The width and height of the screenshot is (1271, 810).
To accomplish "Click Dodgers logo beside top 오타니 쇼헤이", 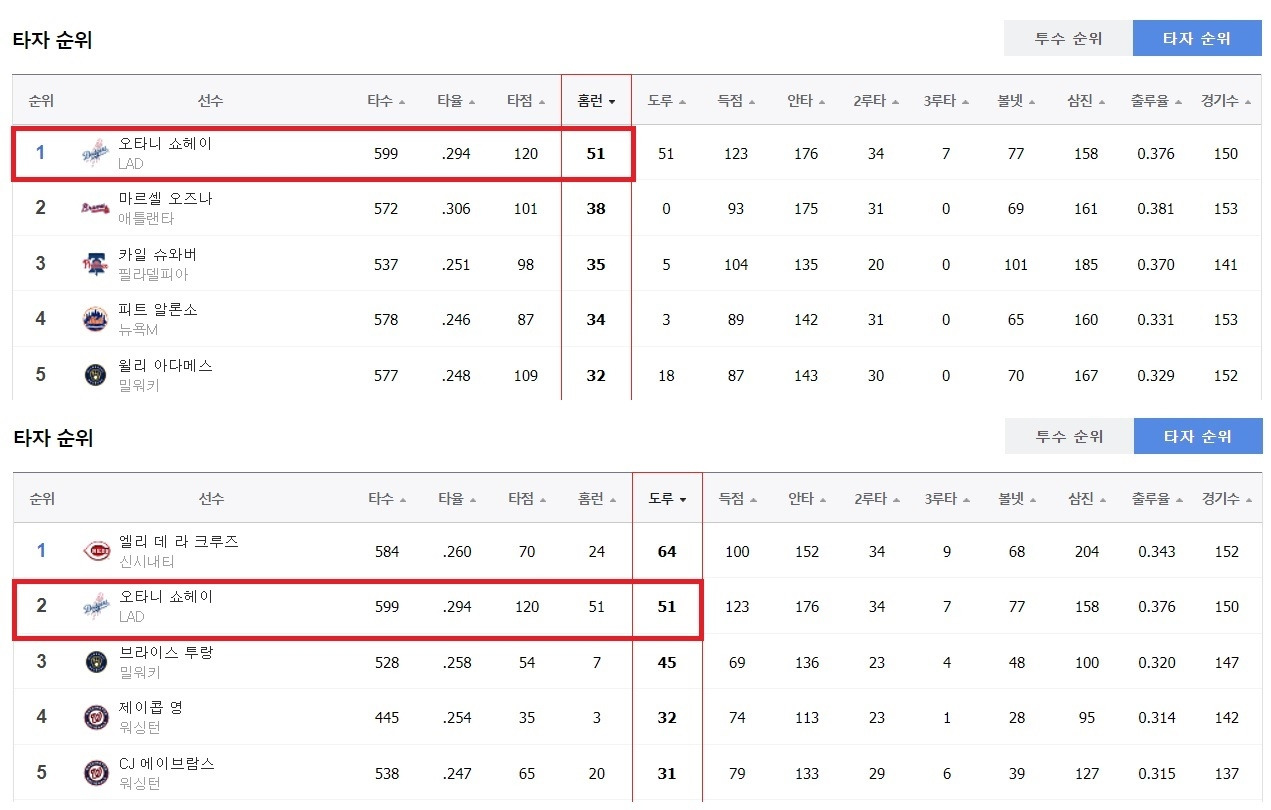I will [x=94, y=154].
